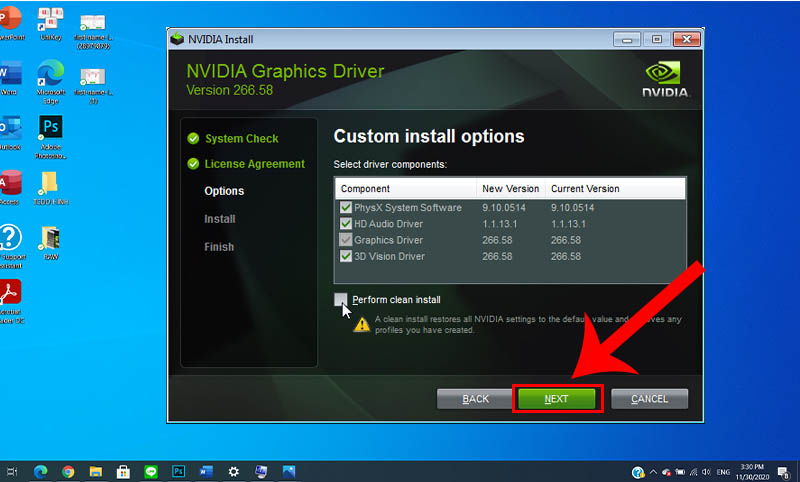Open the Word desktop icon

click(10, 79)
